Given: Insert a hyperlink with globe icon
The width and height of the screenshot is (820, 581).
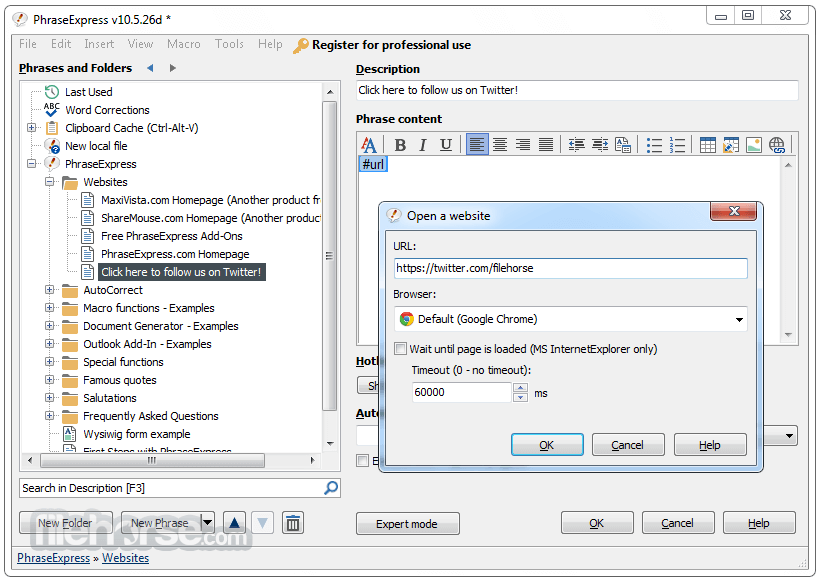Looking at the screenshot, I should (x=777, y=145).
